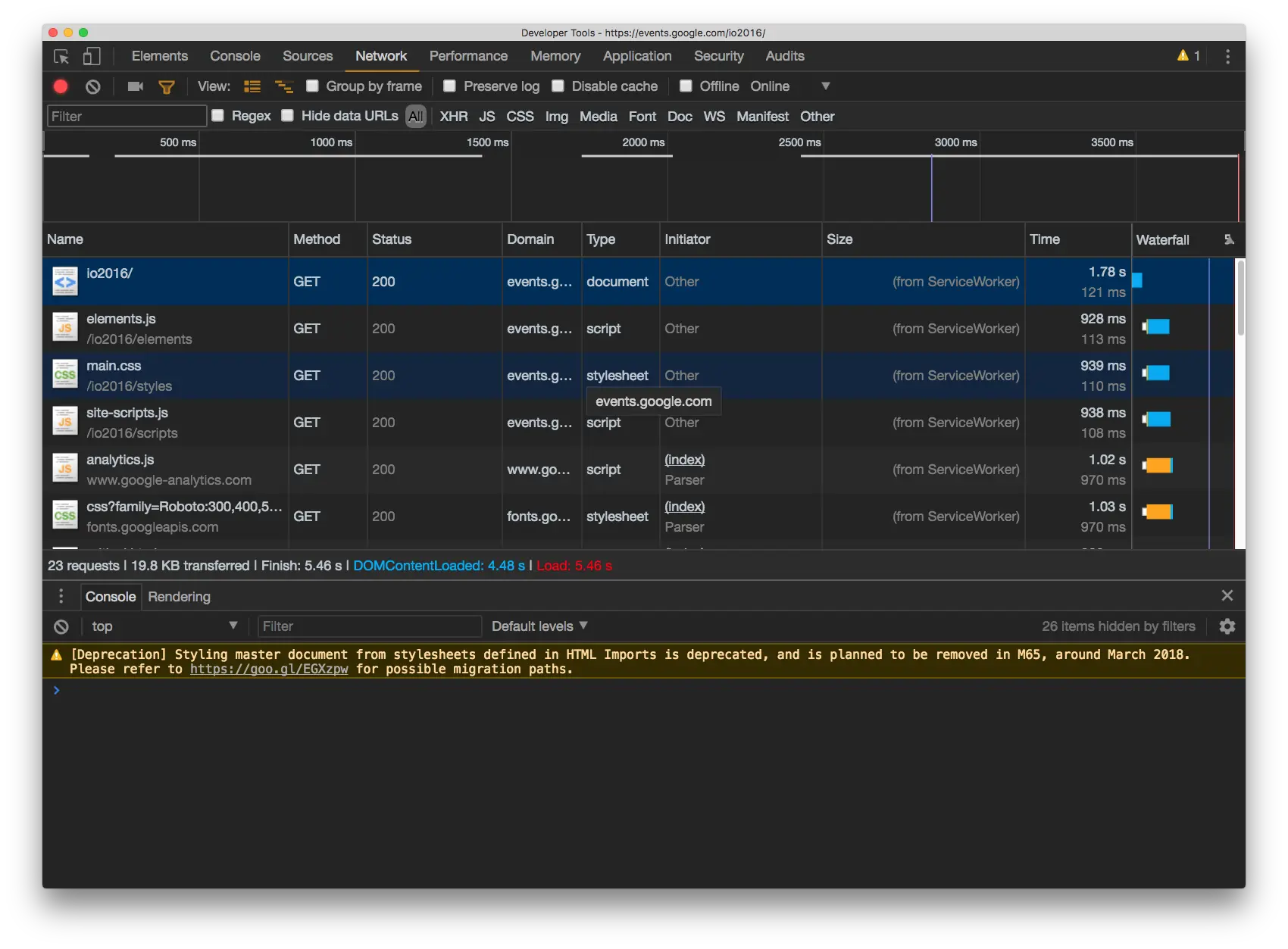Select the inspect element pointer icon

[61, 57]
